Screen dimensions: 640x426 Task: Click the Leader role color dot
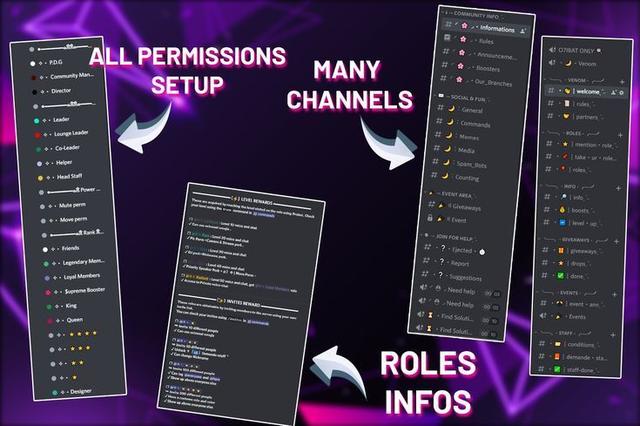point(36,121)
